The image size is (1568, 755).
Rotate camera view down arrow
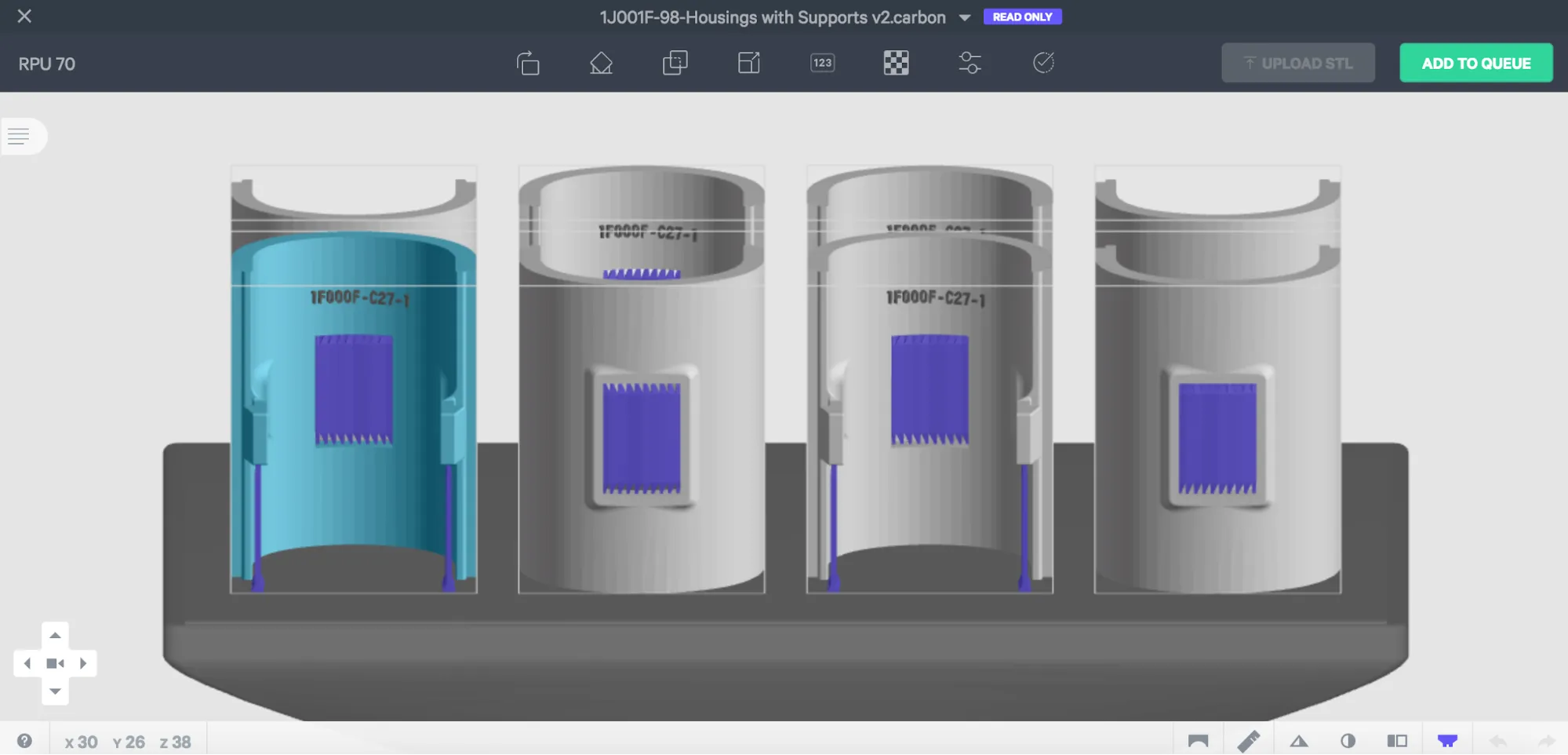pos(55,691)
